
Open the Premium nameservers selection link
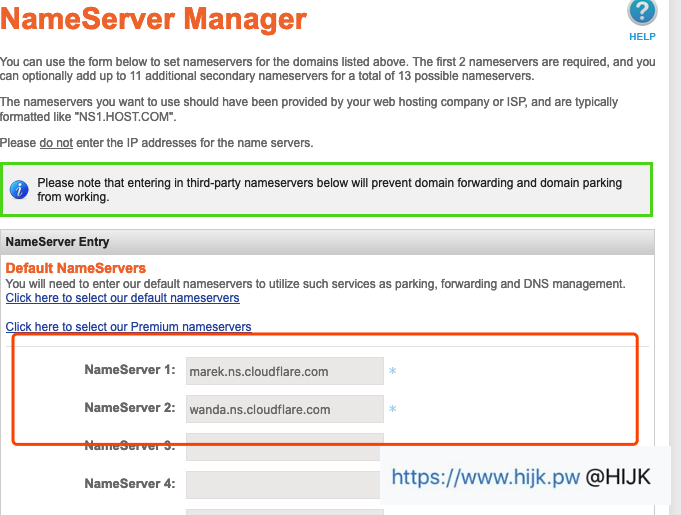(x=128, y=327)
